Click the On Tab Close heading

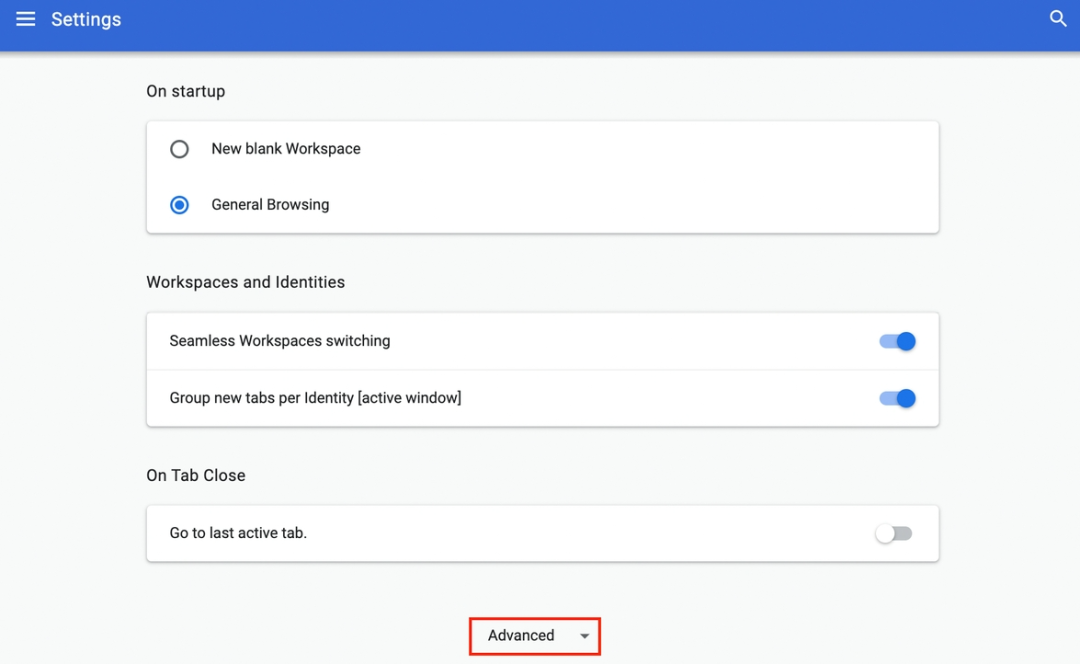tap(196, 475)
